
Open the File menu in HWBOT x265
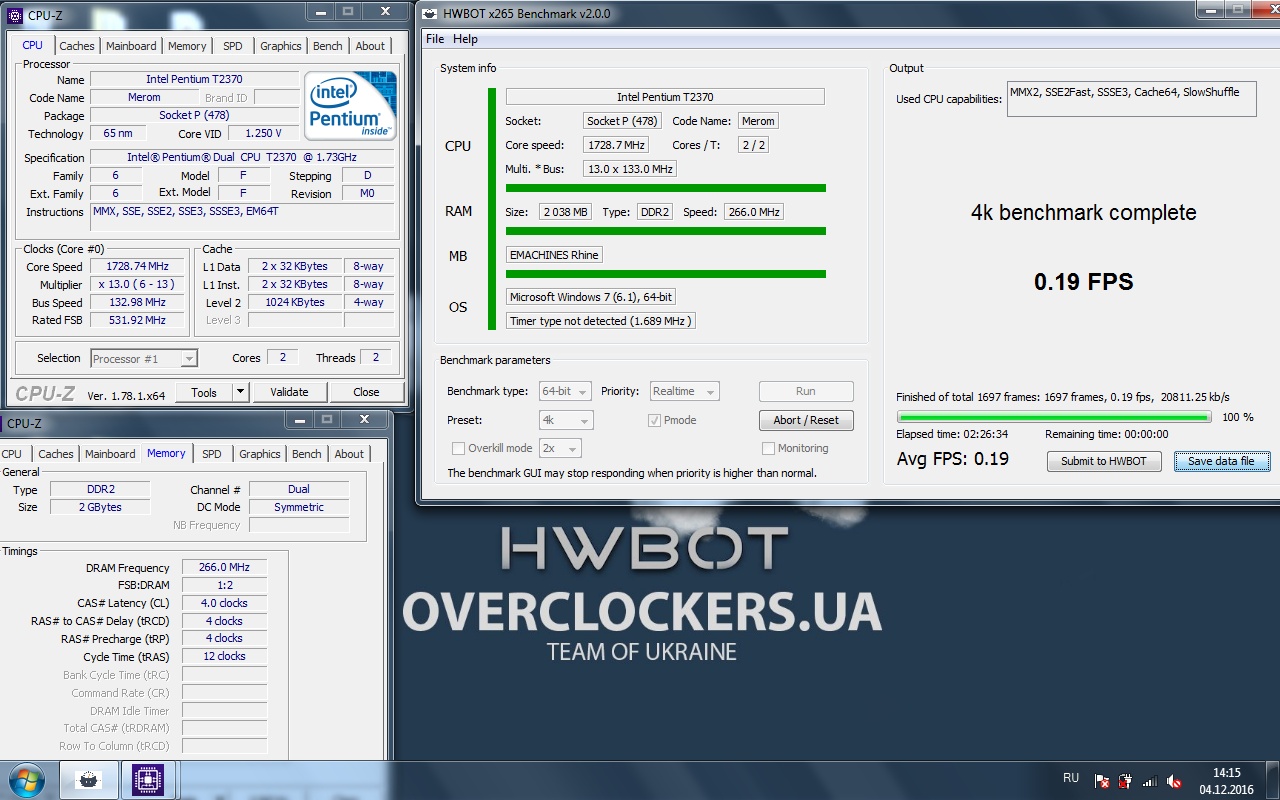(x=435, y=39)
